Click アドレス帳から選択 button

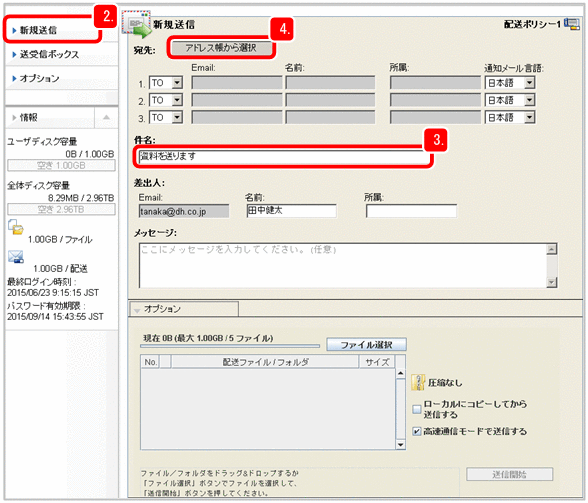[x=221, y=48]
